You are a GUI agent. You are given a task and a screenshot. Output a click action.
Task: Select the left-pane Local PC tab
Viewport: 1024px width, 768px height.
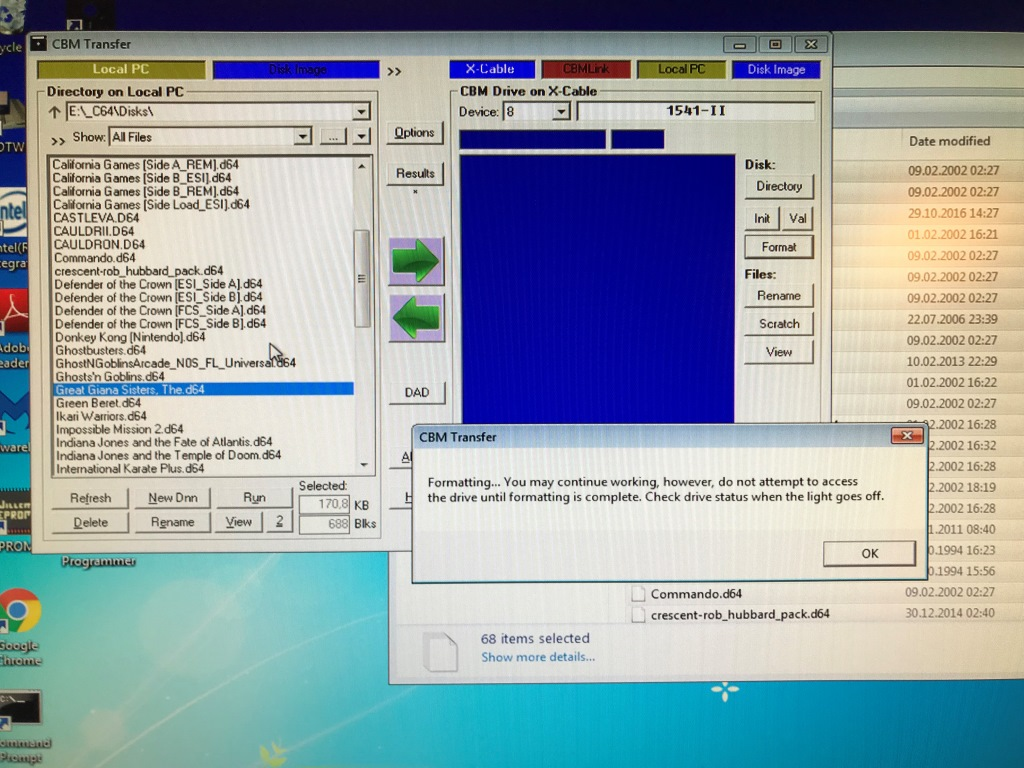point(121,69)
